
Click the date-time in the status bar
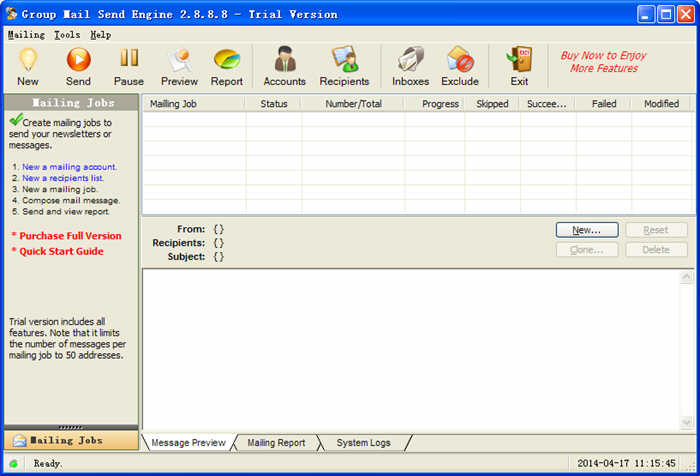(x=626, y=463)
